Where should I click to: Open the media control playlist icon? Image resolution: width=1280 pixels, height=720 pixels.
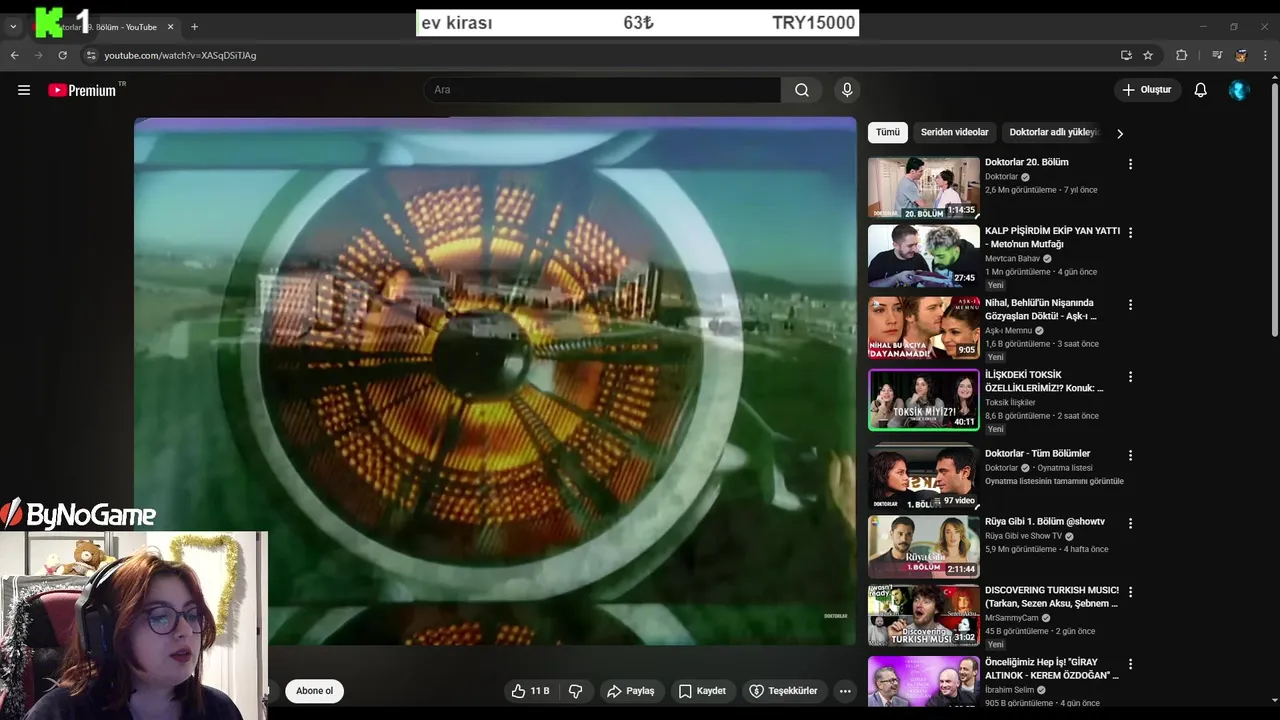1217,55
